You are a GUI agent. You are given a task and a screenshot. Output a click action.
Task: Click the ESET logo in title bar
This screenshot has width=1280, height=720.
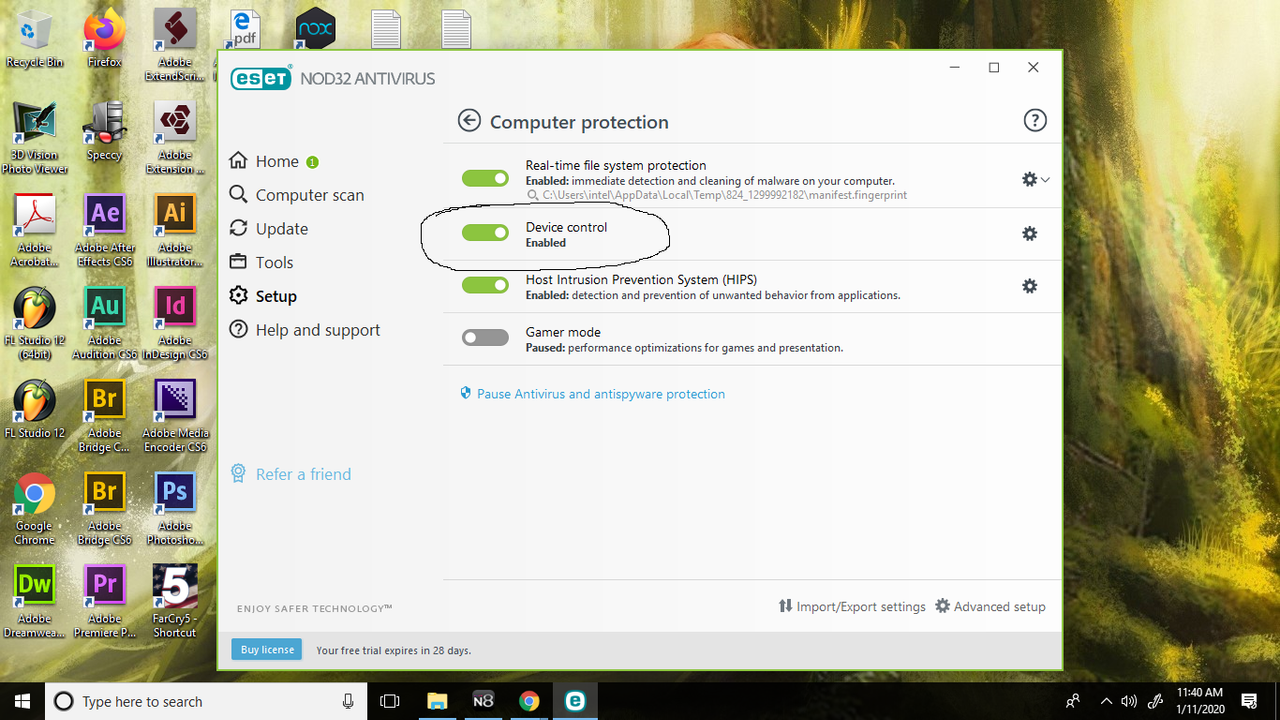pos(261,78)
